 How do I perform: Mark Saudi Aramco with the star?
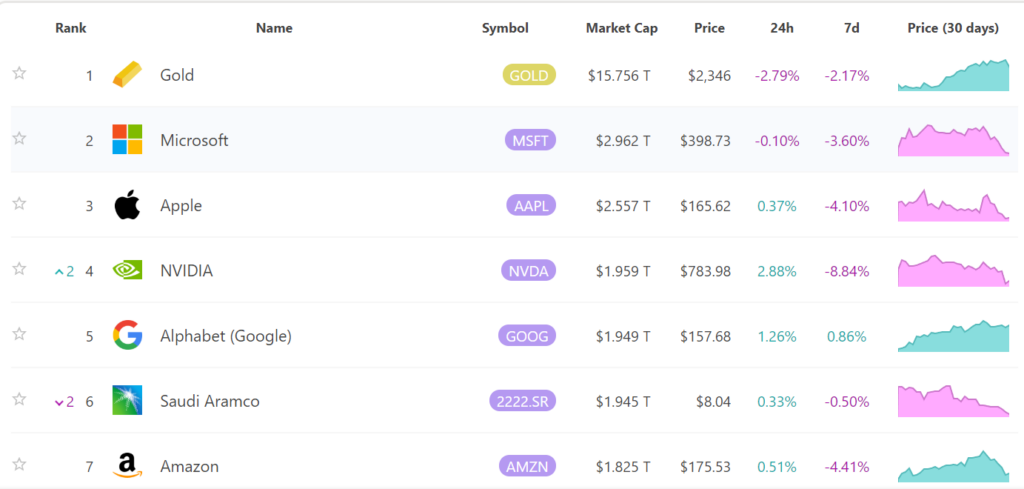point(20,399)
